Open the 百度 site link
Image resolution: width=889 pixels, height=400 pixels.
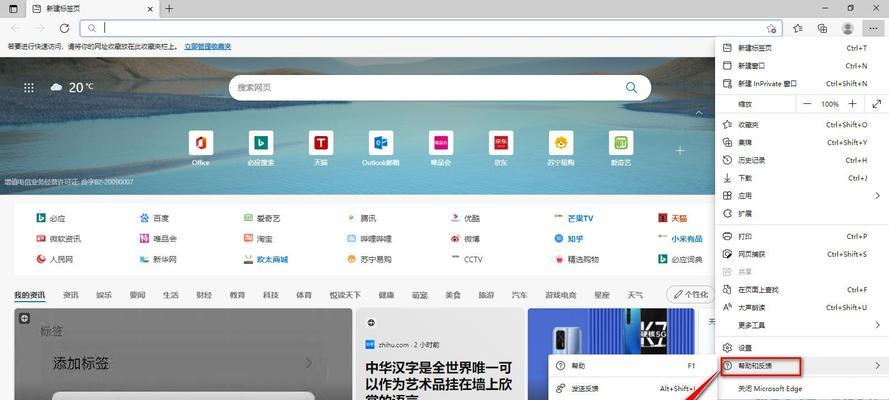point(154,218)
